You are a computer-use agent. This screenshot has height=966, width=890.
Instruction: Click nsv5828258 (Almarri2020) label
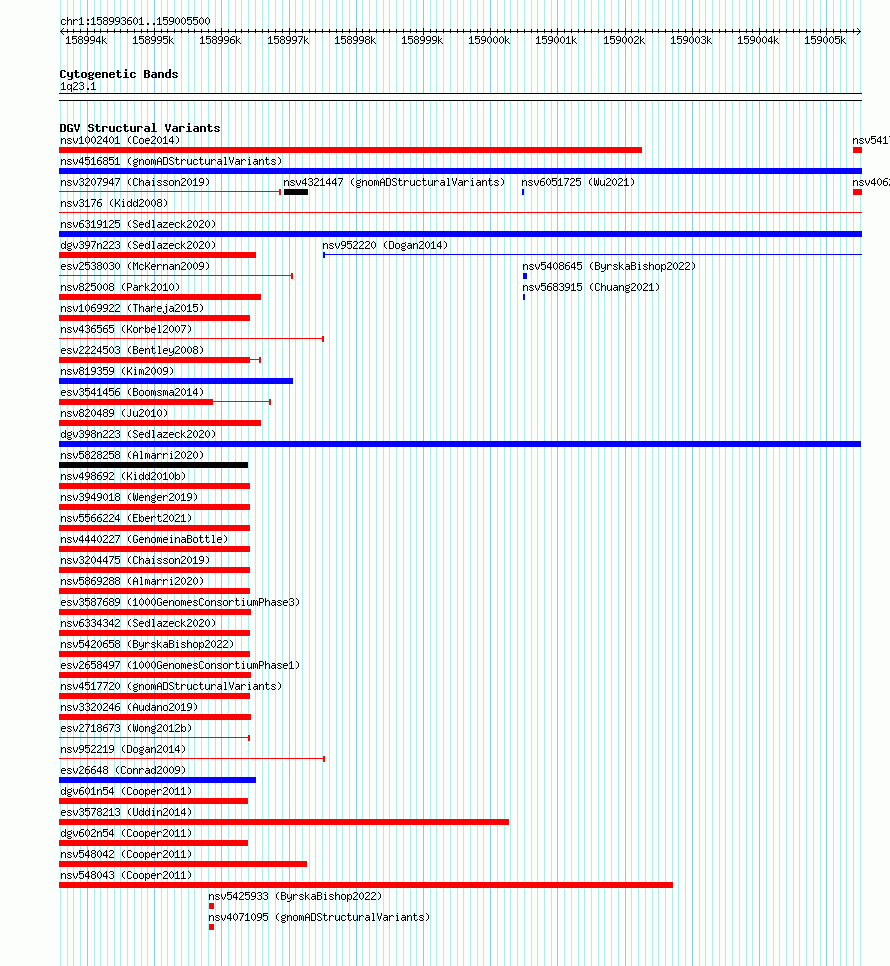tap(132, 455)
